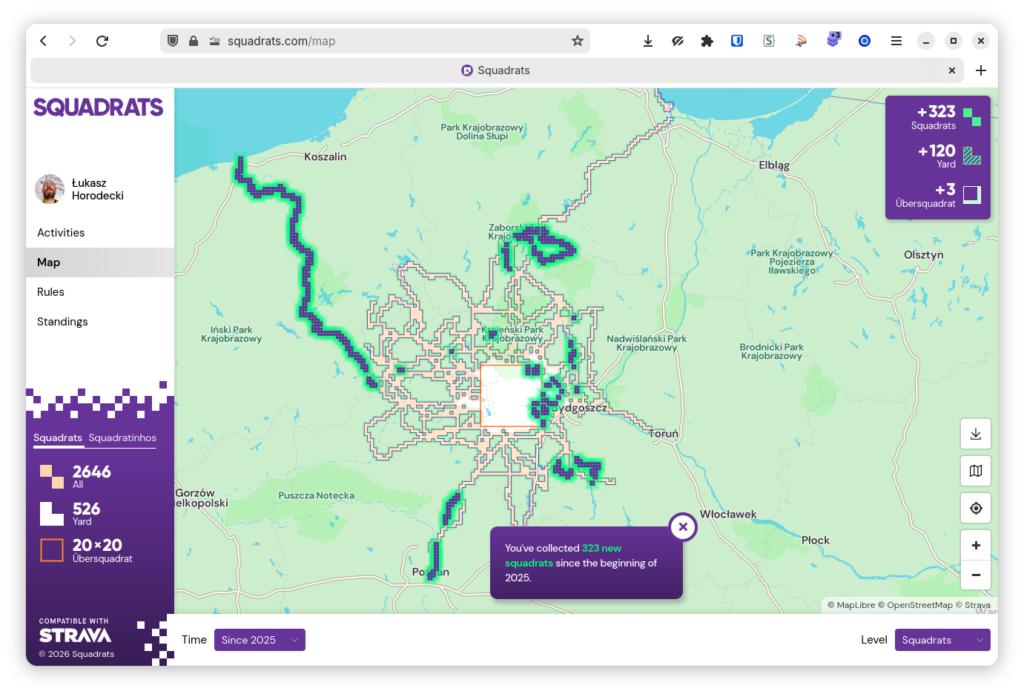Viewport: 1024px width, 694px height.
Task: Open the Time period dropdown
Action: tap(259, 639)
